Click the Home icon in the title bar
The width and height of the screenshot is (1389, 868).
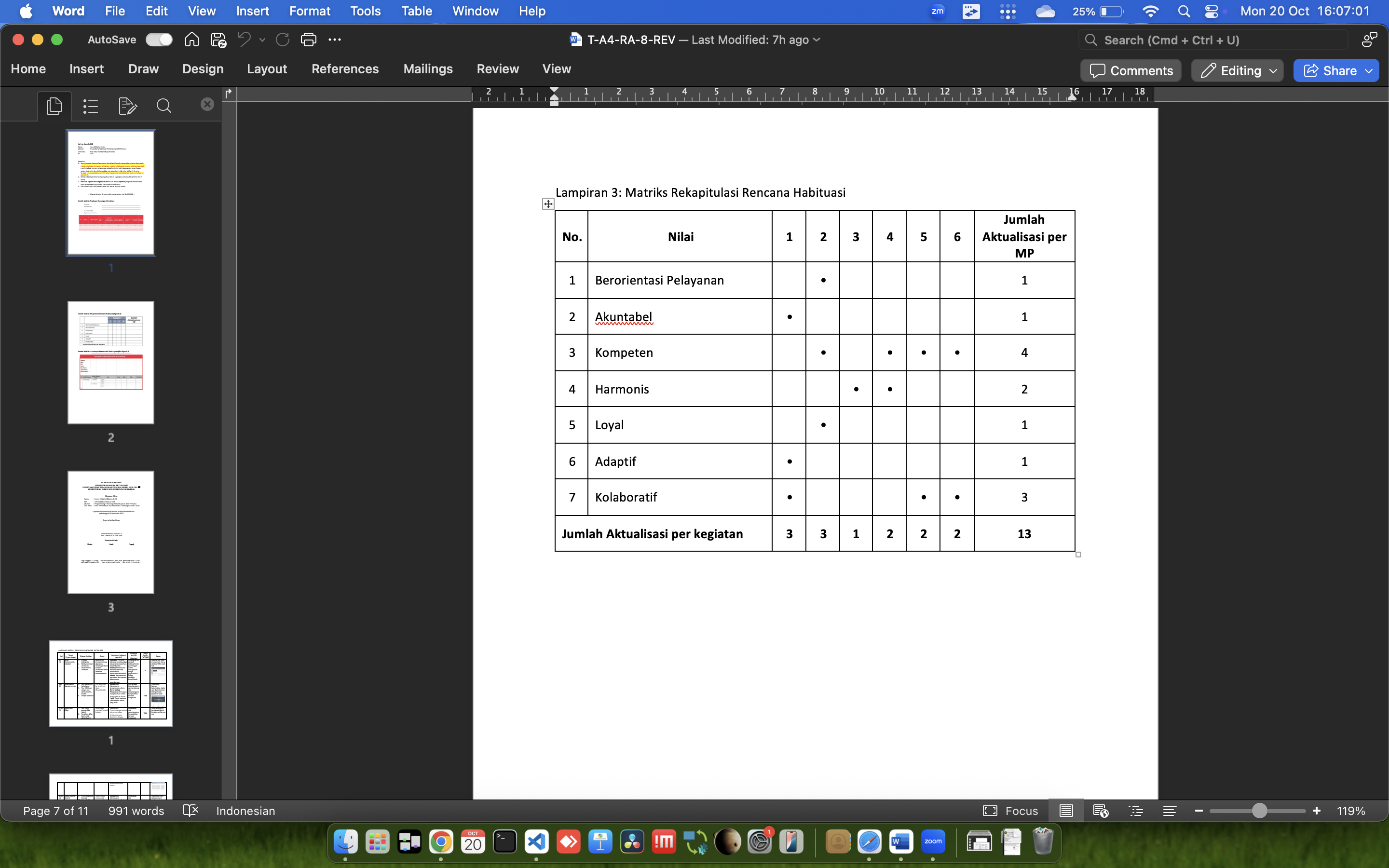click(191, 40)
